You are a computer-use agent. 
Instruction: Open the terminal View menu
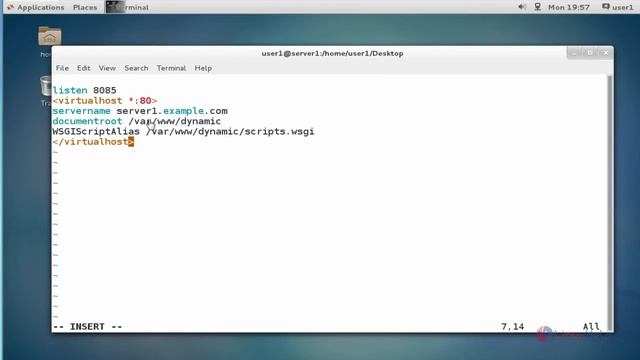[107, 68]
